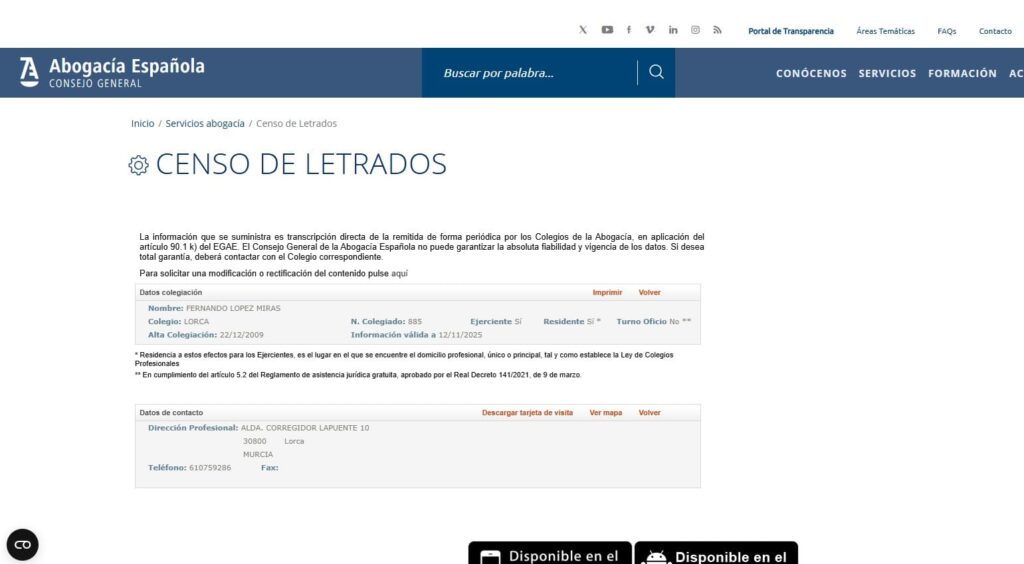This screenshot has width=1024, height=564.
Task: Go to Portal de Transparencia
Action: tap(790, 31)
